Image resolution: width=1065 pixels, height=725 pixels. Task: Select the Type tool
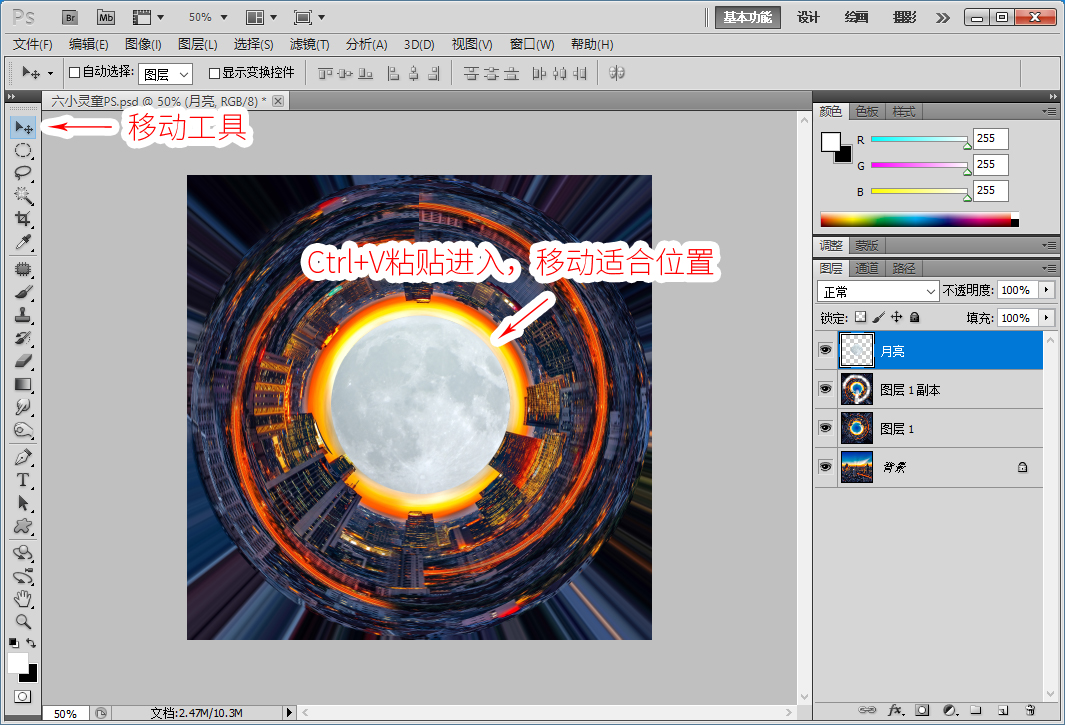click(23, 480)
